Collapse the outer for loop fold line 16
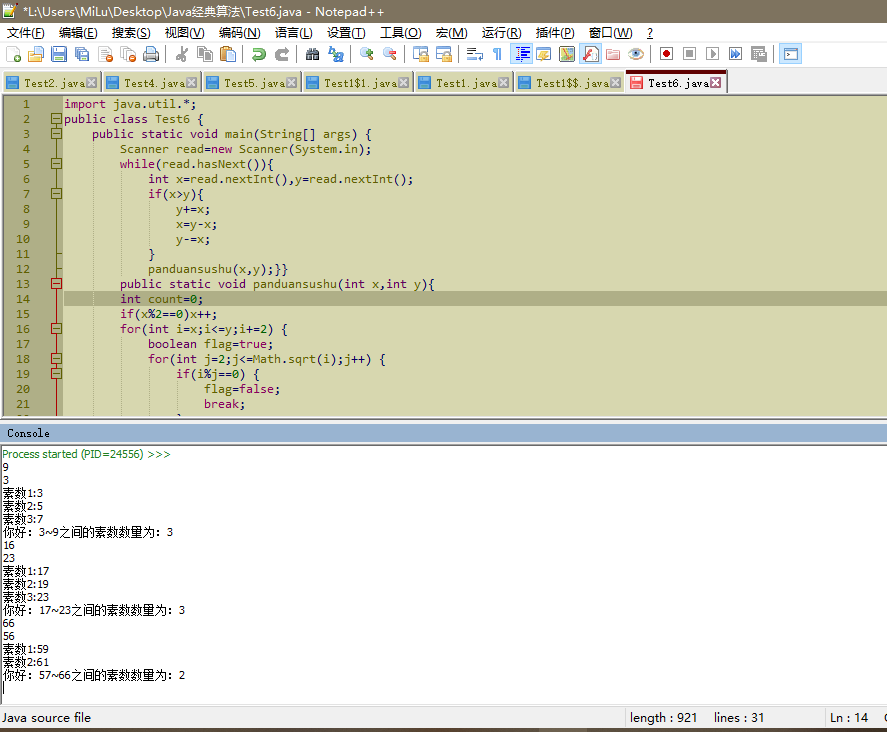887x732 pixels. 56,329
